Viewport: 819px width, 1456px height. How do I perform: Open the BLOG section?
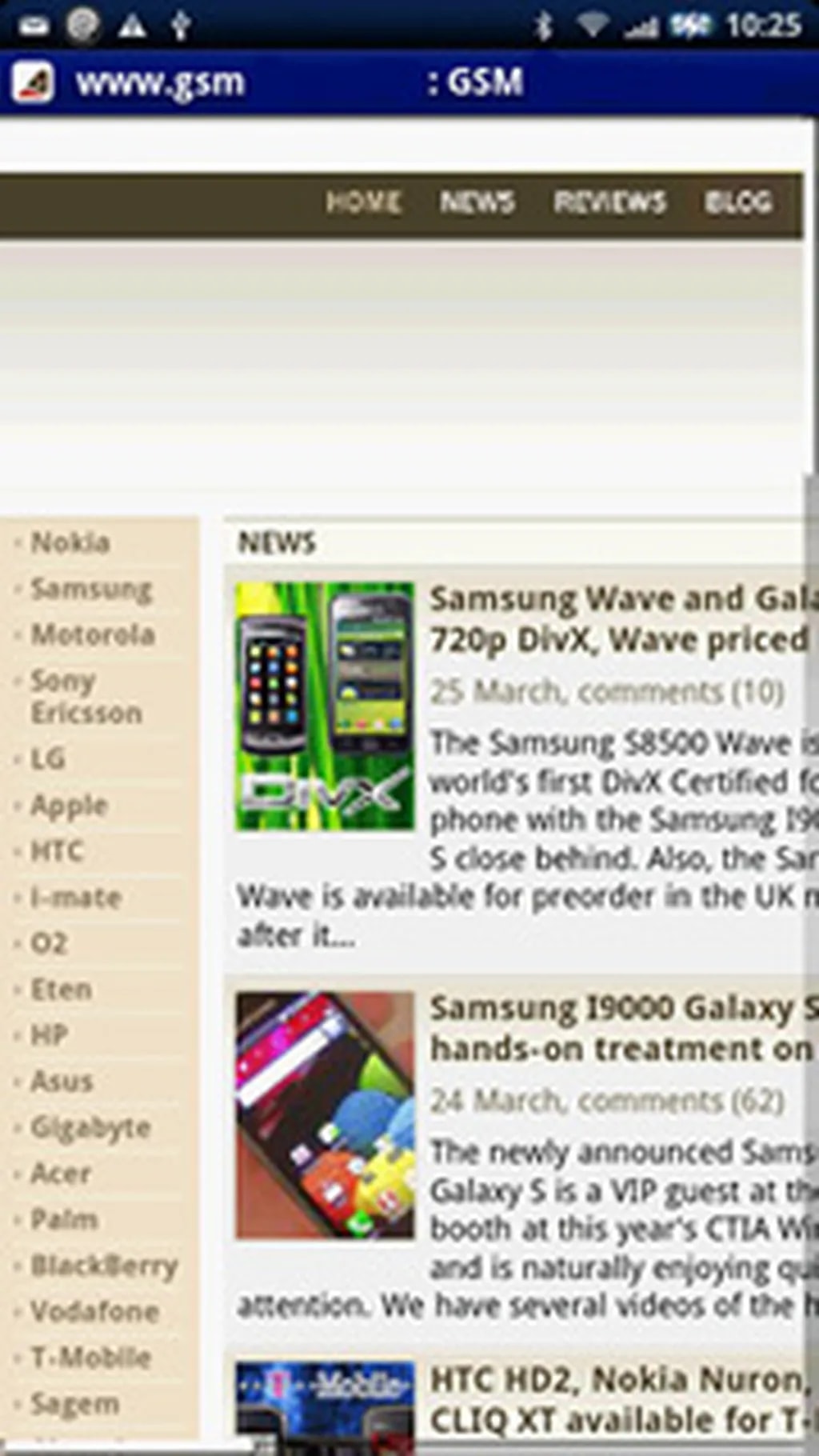[738, 202]
